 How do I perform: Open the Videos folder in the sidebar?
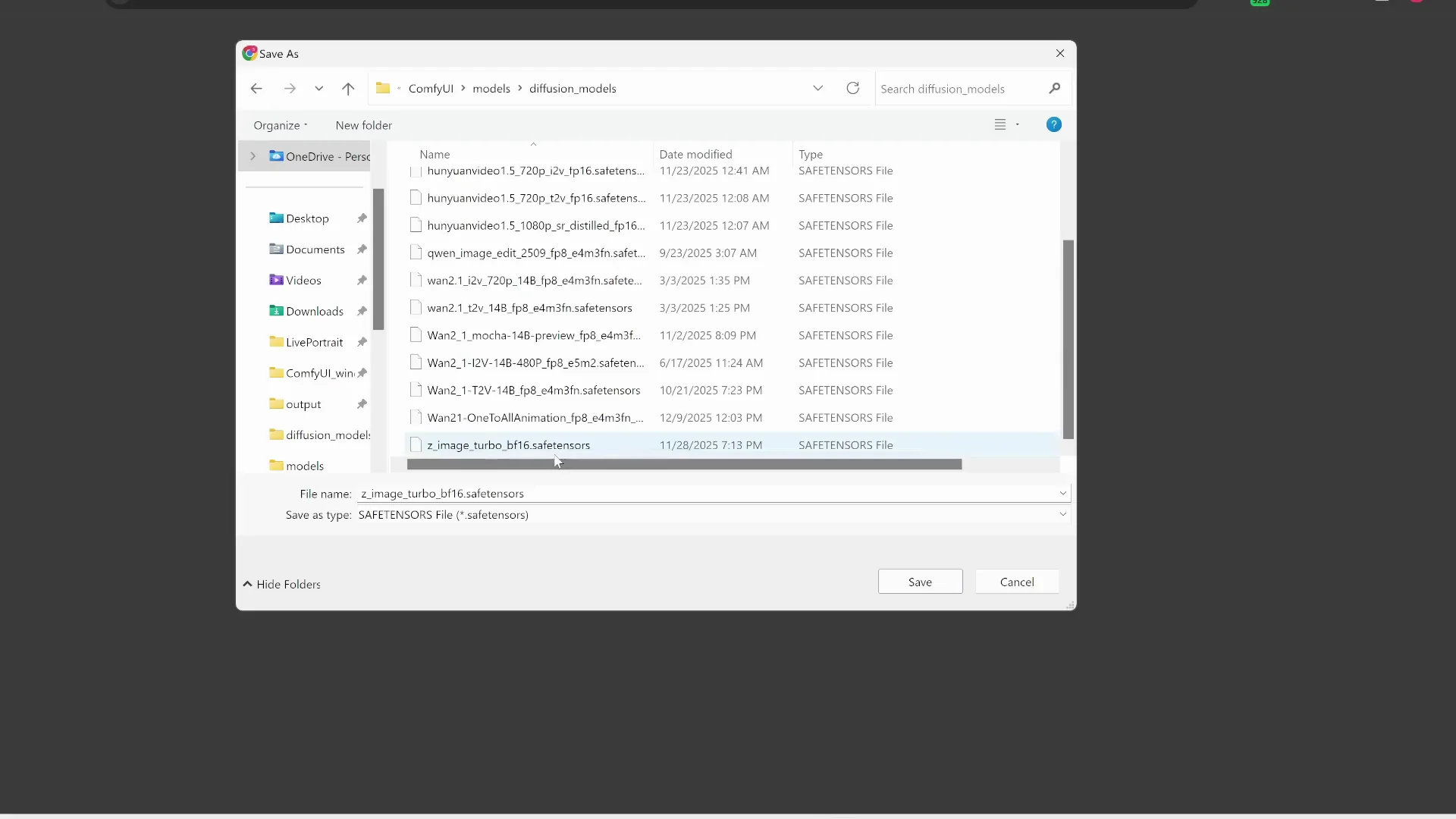tap(303, 280)
